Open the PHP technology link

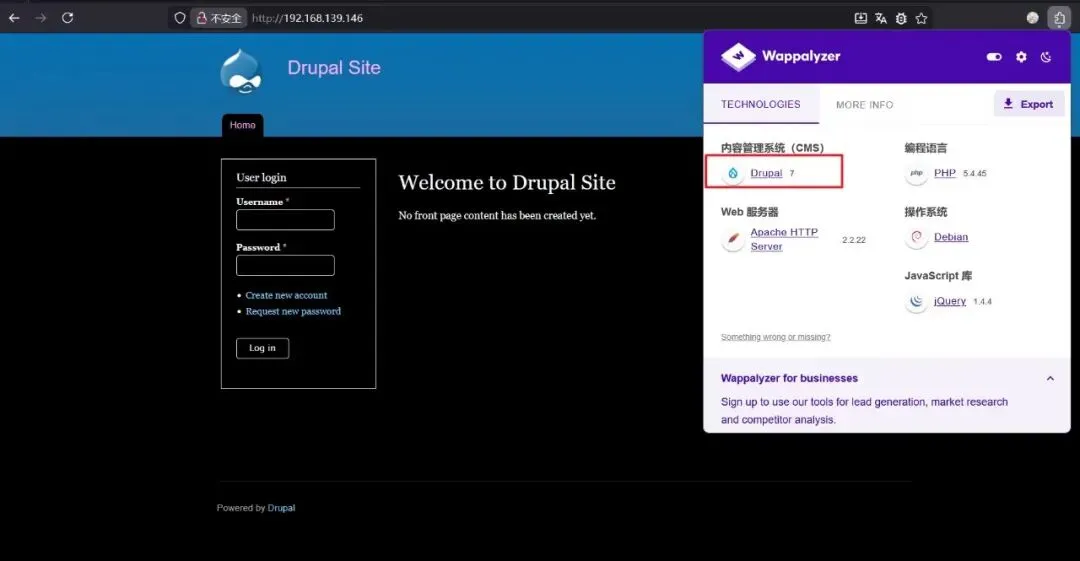tap(944, 173)
